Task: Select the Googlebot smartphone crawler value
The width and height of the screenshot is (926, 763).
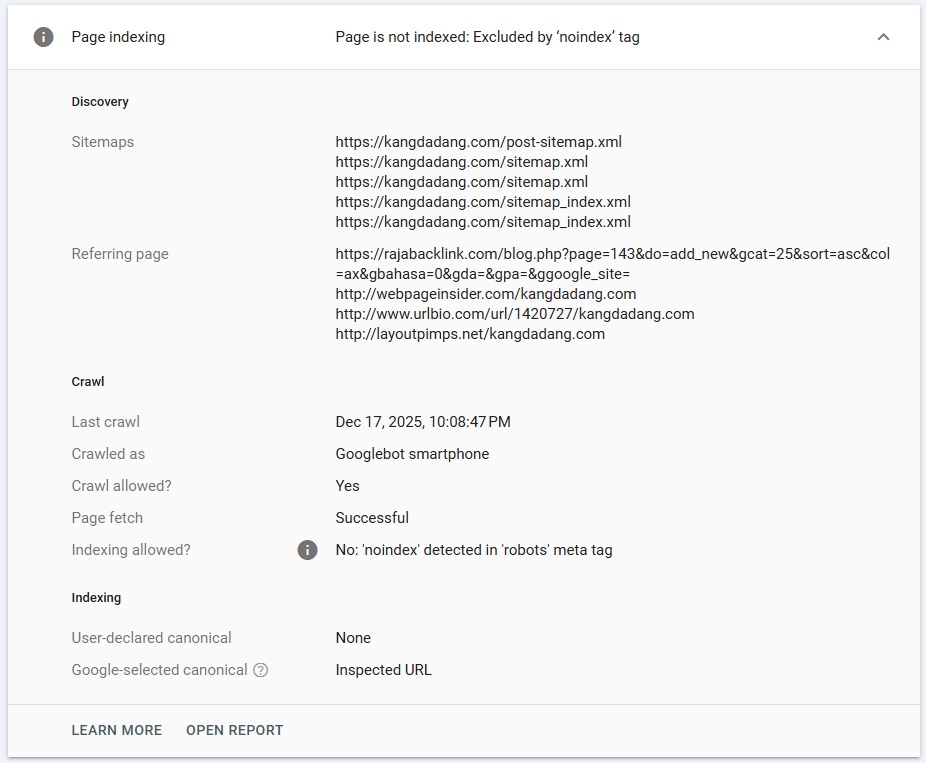Action: pyautogui.click(x=412, y=454)
